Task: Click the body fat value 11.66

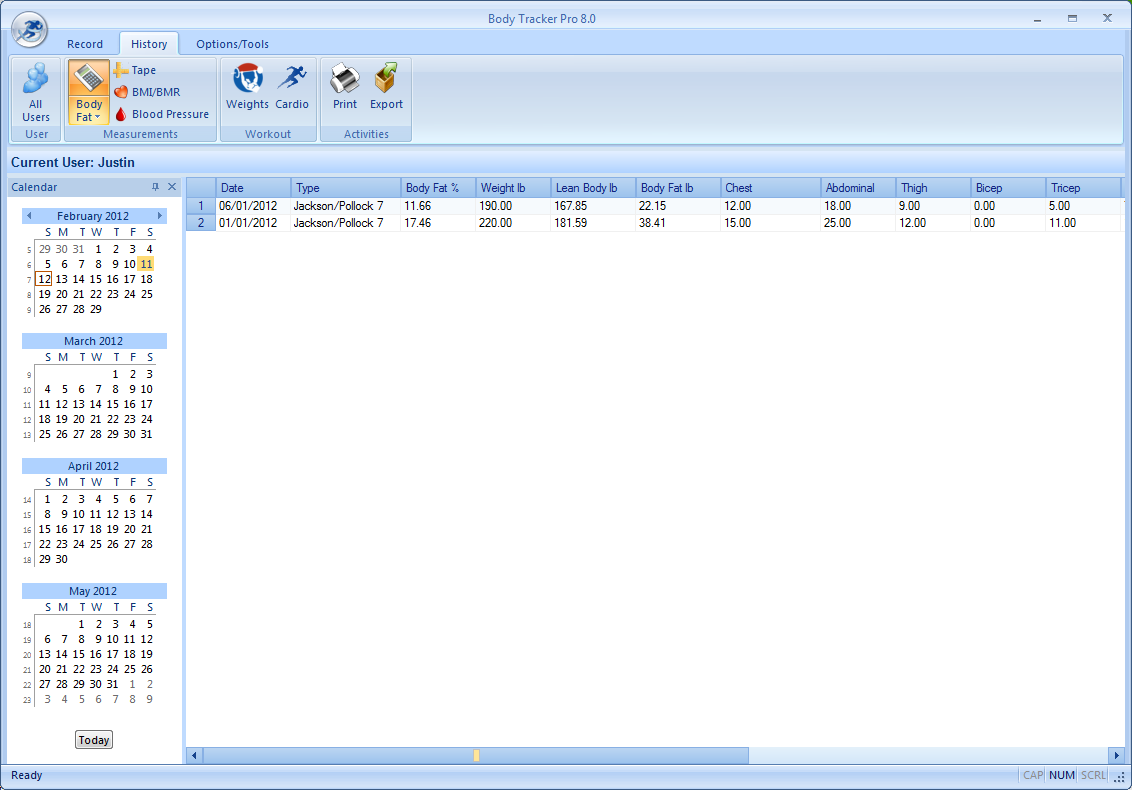Action: pos(438,206)
